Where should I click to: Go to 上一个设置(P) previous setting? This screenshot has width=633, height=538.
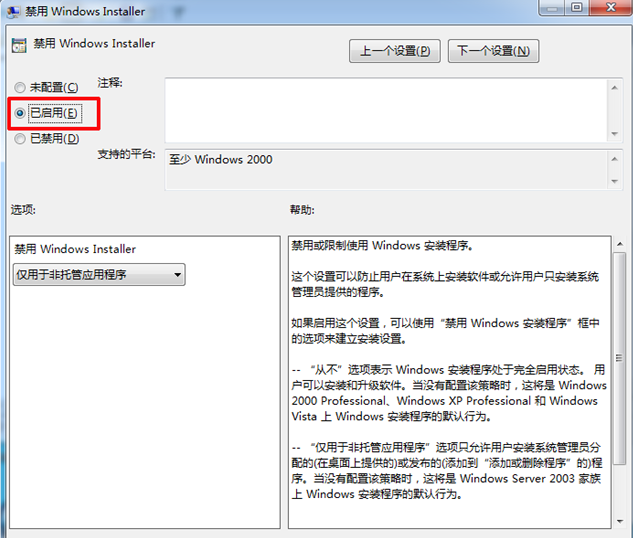pyautogui.click(x=395, y=50)
